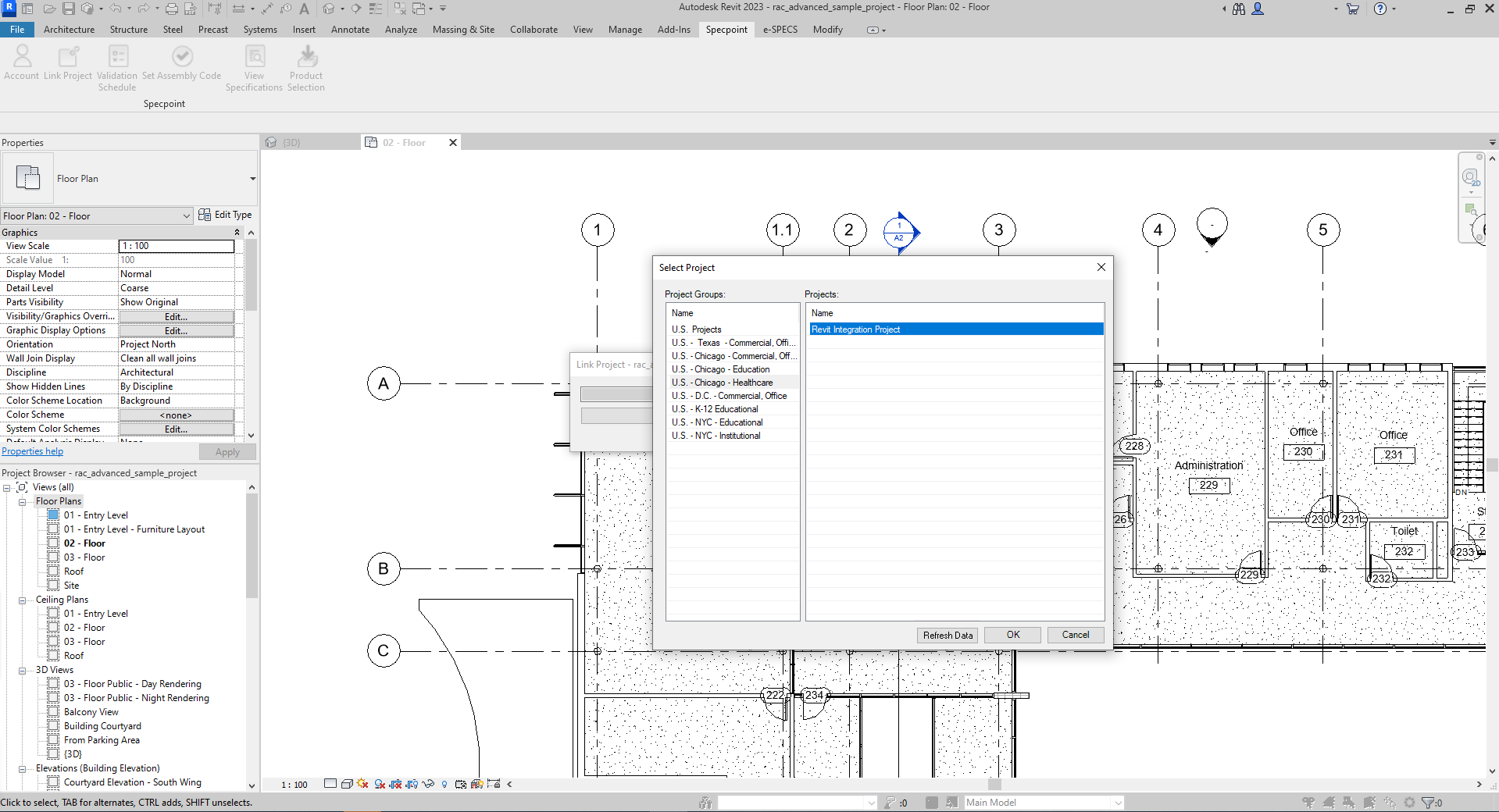Collapse the Ceiling Plans tree node
Screen dimensions: 1499x812
click(23, 600)
